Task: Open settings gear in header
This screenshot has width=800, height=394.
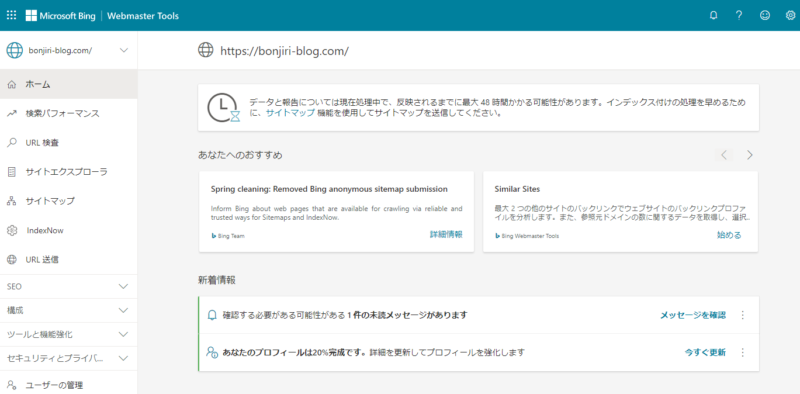Action: point(790,15)
